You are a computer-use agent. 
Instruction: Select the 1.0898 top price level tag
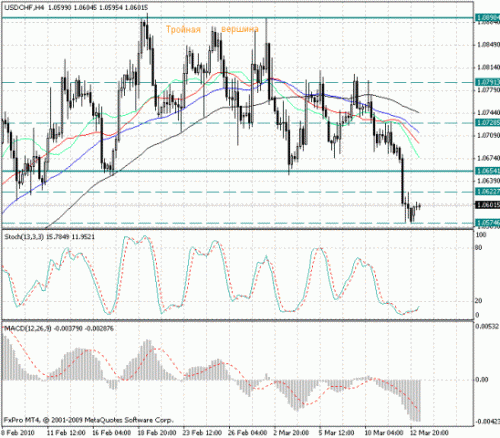(x=487, y=17)
